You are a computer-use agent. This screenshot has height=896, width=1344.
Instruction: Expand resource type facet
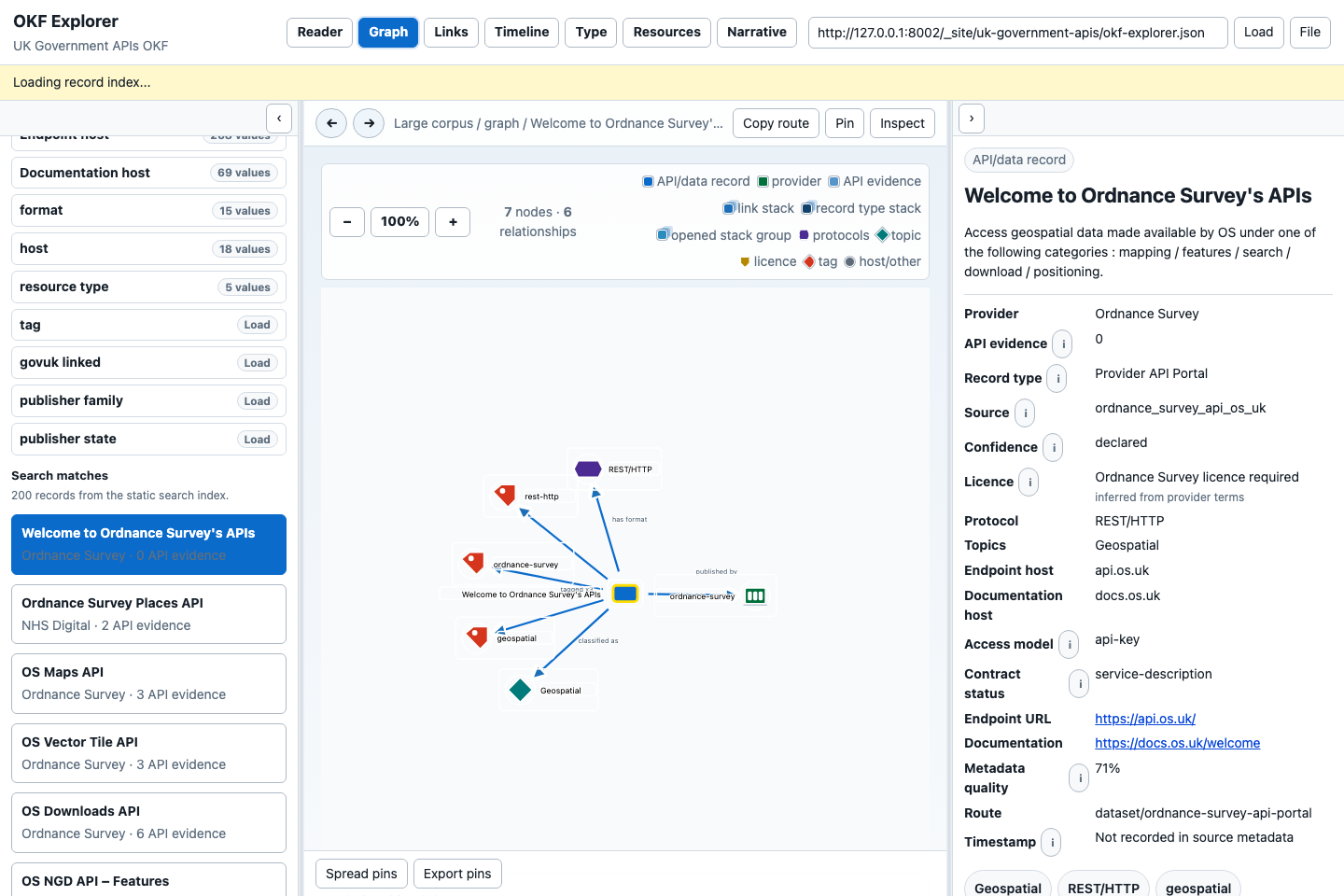tap(149, 287)
